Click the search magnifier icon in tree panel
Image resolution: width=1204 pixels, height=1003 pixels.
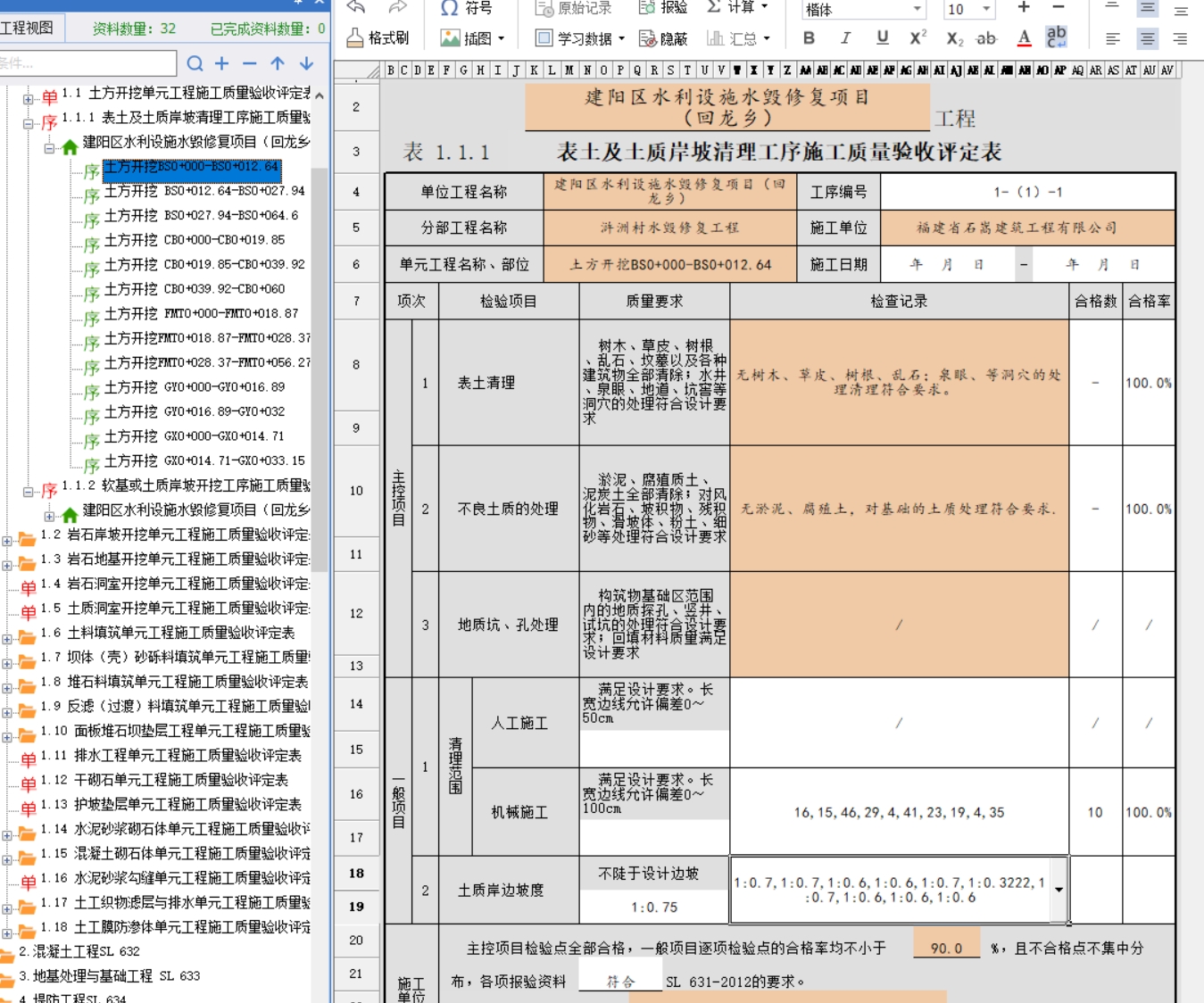195,63
